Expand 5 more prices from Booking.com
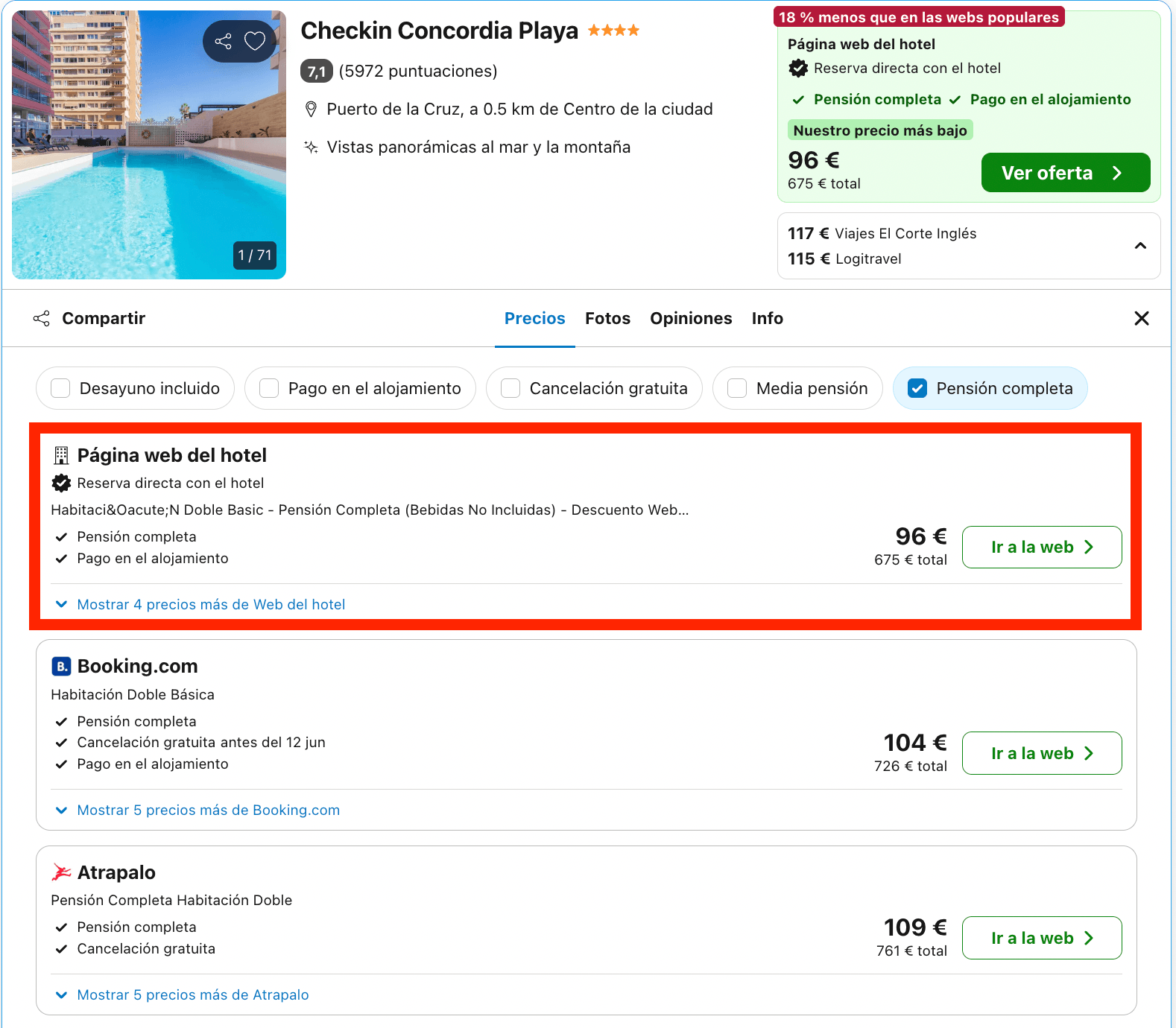1176x1028 pixels. click(198, 810)
